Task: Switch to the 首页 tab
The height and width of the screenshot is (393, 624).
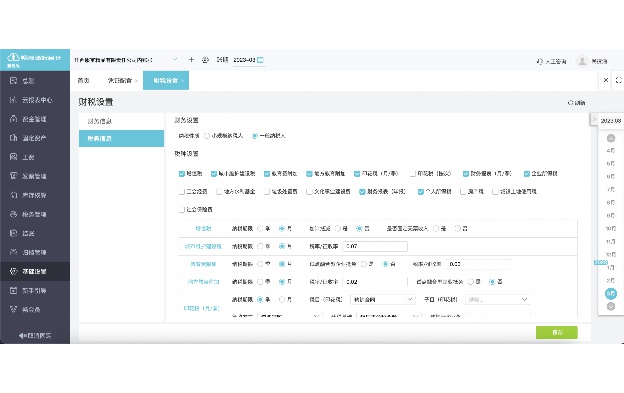Action: (x=84, y=81)
